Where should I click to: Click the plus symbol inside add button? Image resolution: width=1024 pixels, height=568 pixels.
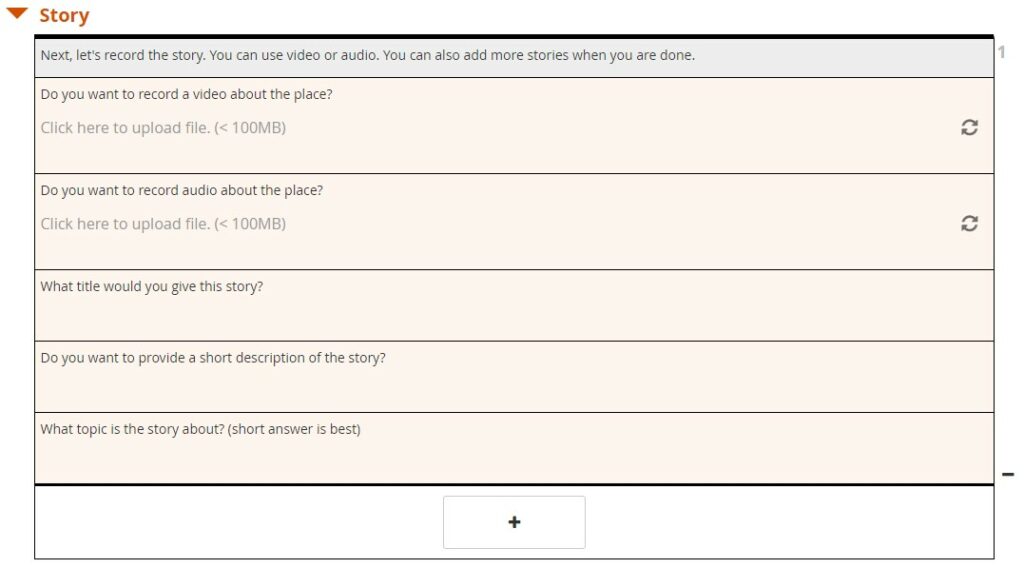[x=514, y=522]
